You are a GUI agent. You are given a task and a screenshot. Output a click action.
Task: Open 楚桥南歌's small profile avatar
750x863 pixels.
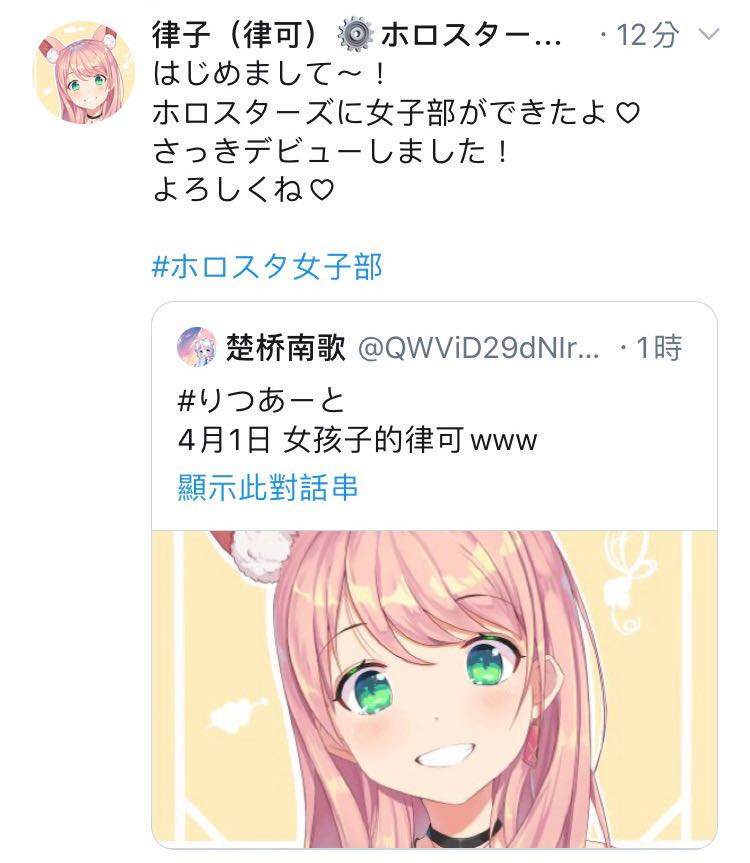click(x=196, y=346)
